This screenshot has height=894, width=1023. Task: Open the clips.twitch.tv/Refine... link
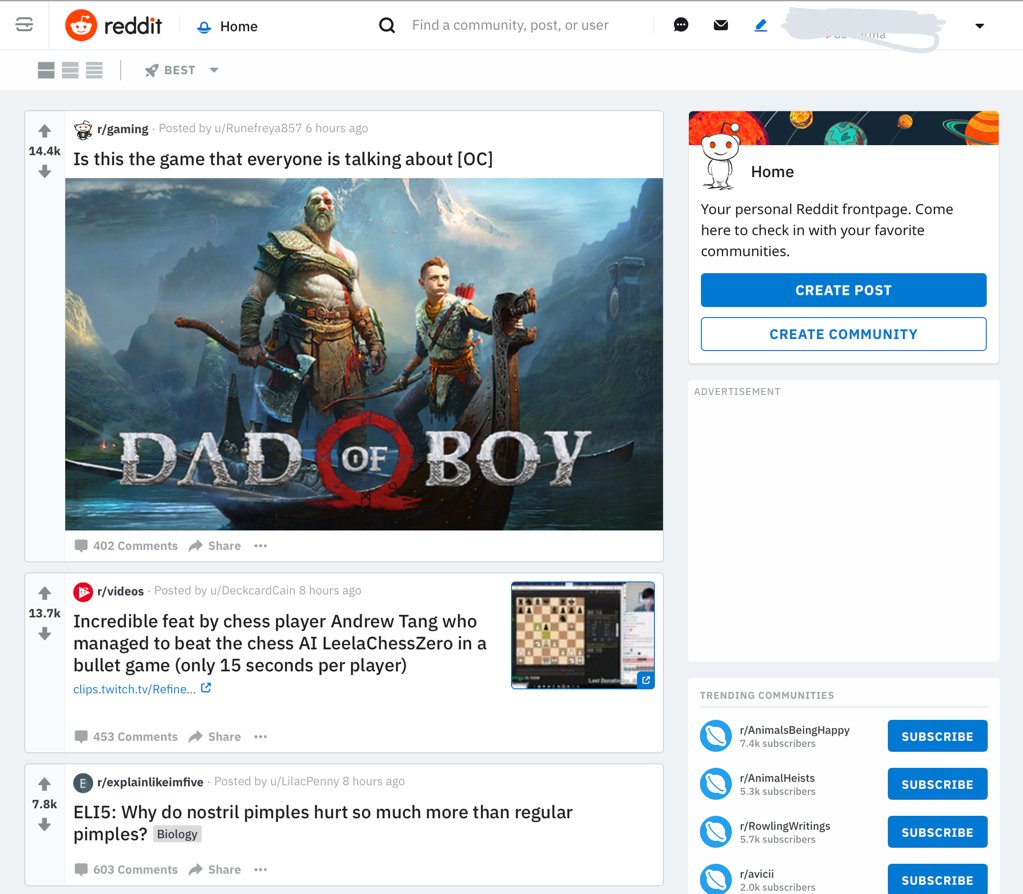[x=142, y=689]
